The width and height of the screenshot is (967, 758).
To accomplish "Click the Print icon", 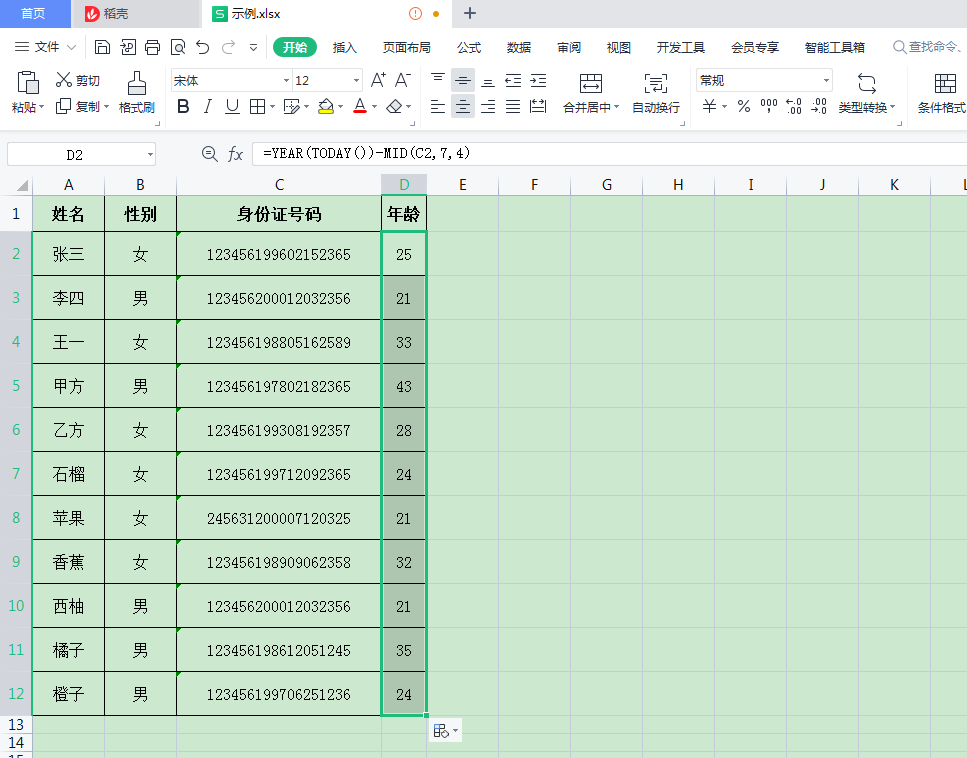I will click(152, 47).
